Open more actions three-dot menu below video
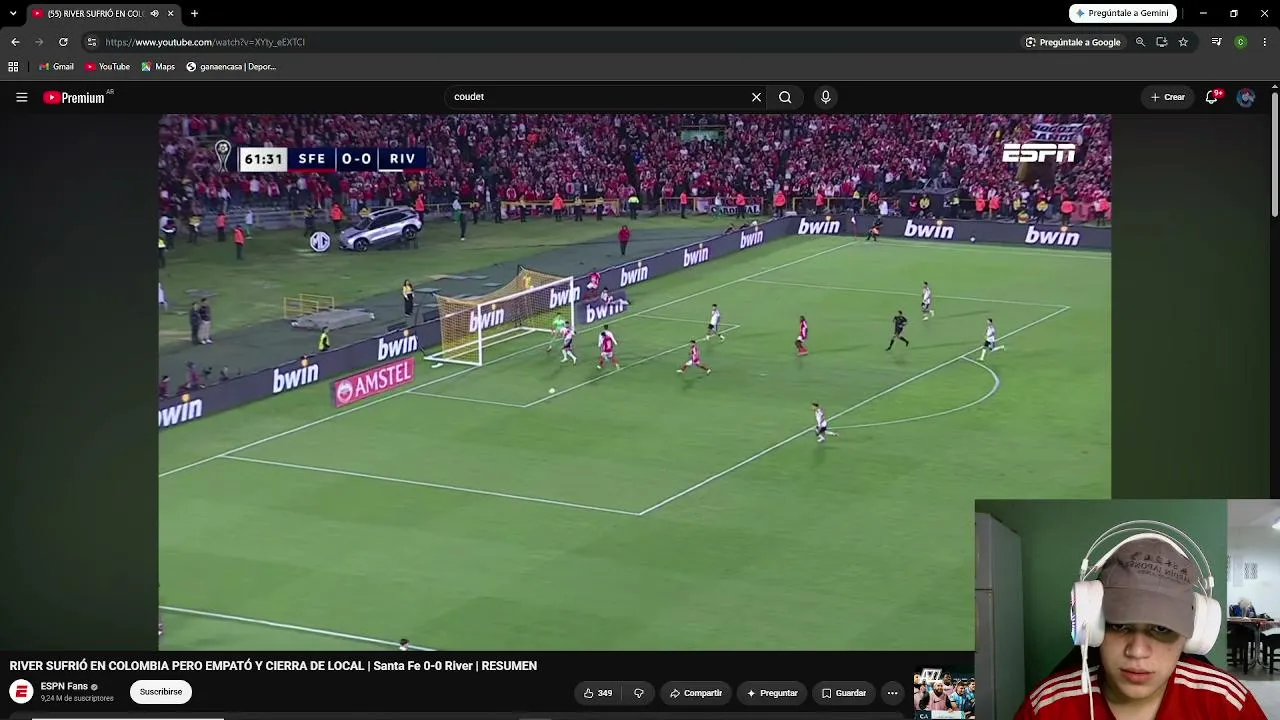Screen dimensions: 1280x720 [893, 693]
